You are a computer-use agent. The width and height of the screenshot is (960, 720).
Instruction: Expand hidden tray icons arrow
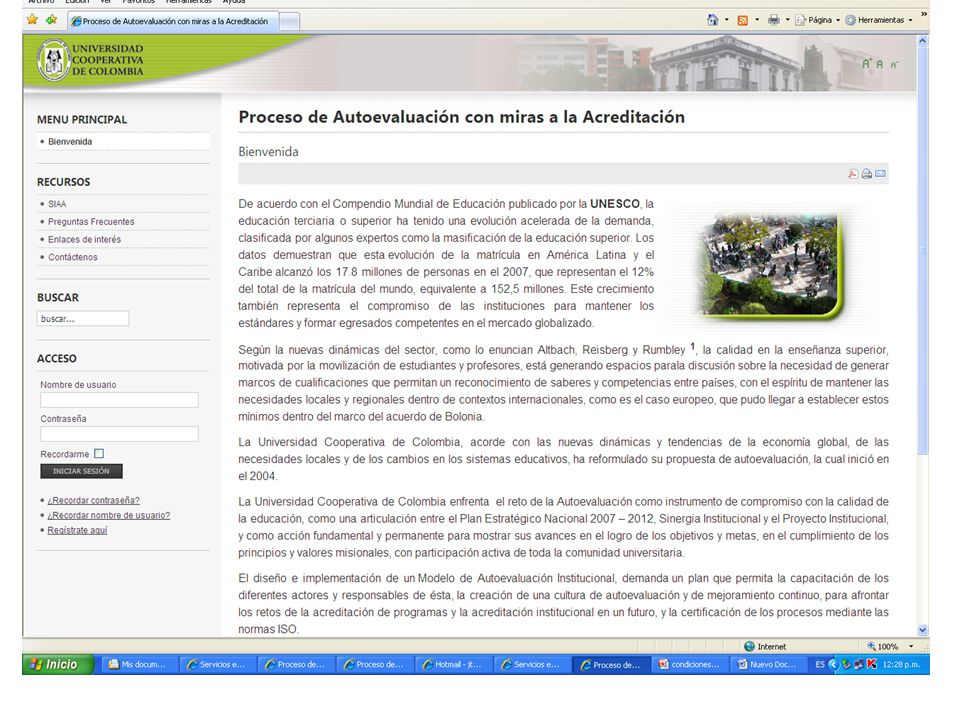click(833, 664)
